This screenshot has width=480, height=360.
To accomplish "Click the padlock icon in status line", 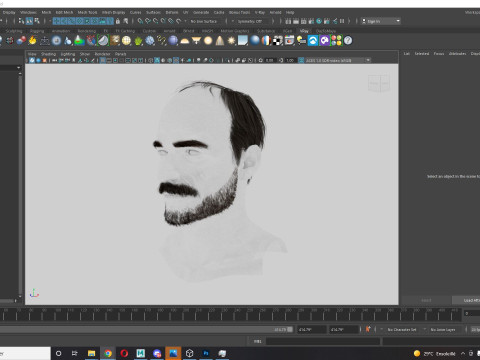I will [x=118, y=21].
